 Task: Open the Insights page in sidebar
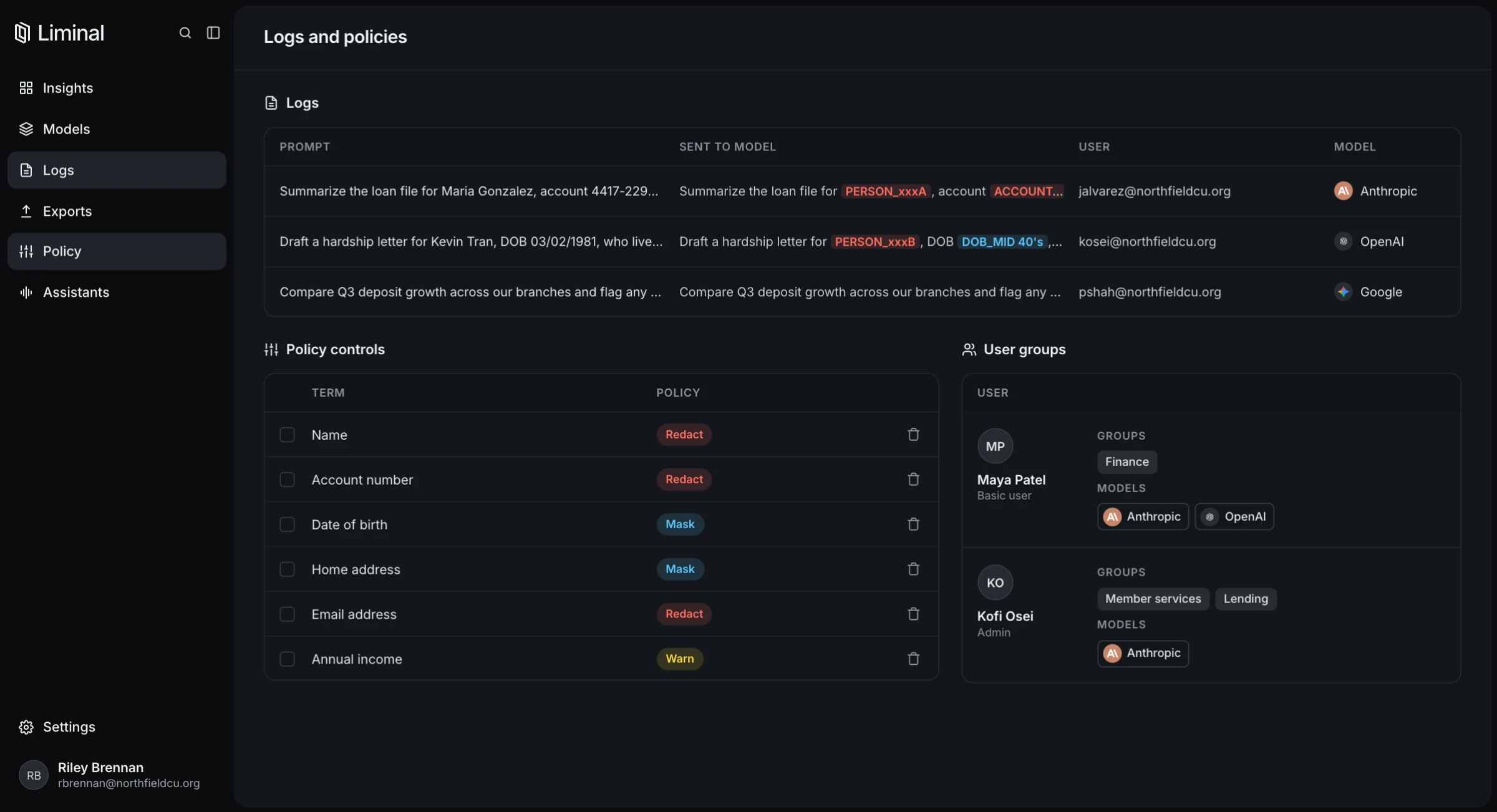coord(117,88)
